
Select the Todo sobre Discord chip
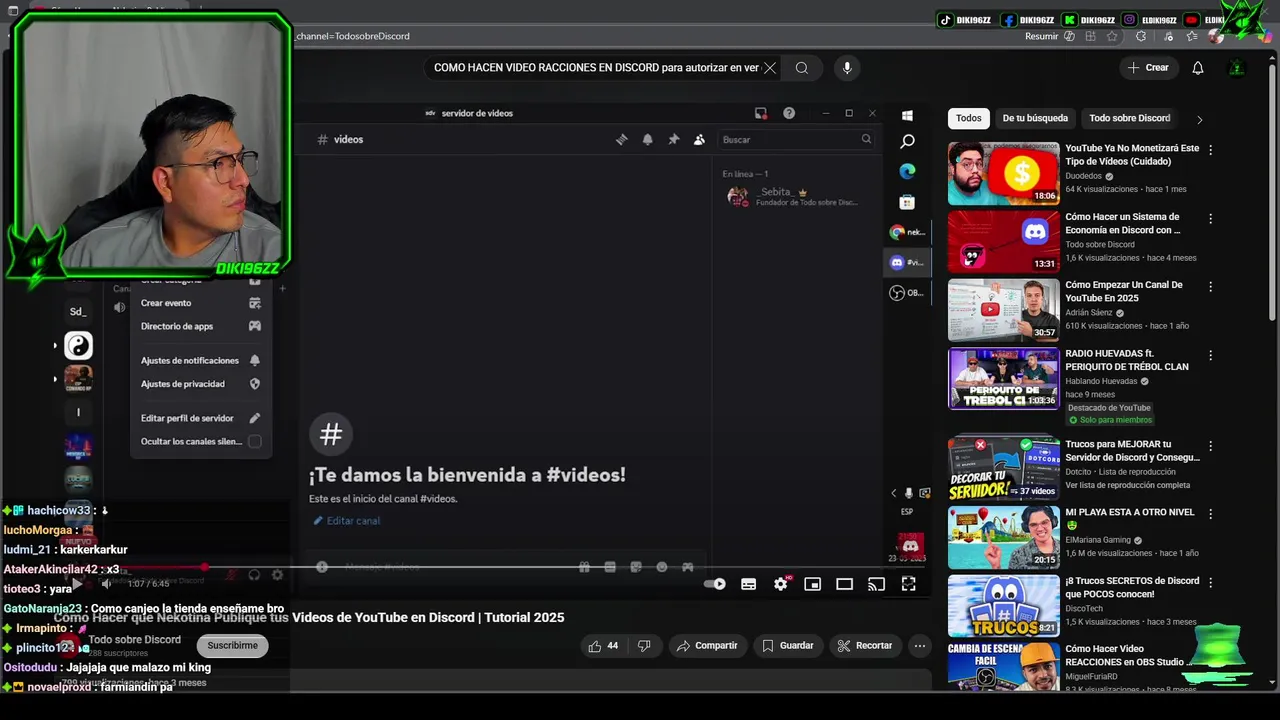click(1129, 118)
